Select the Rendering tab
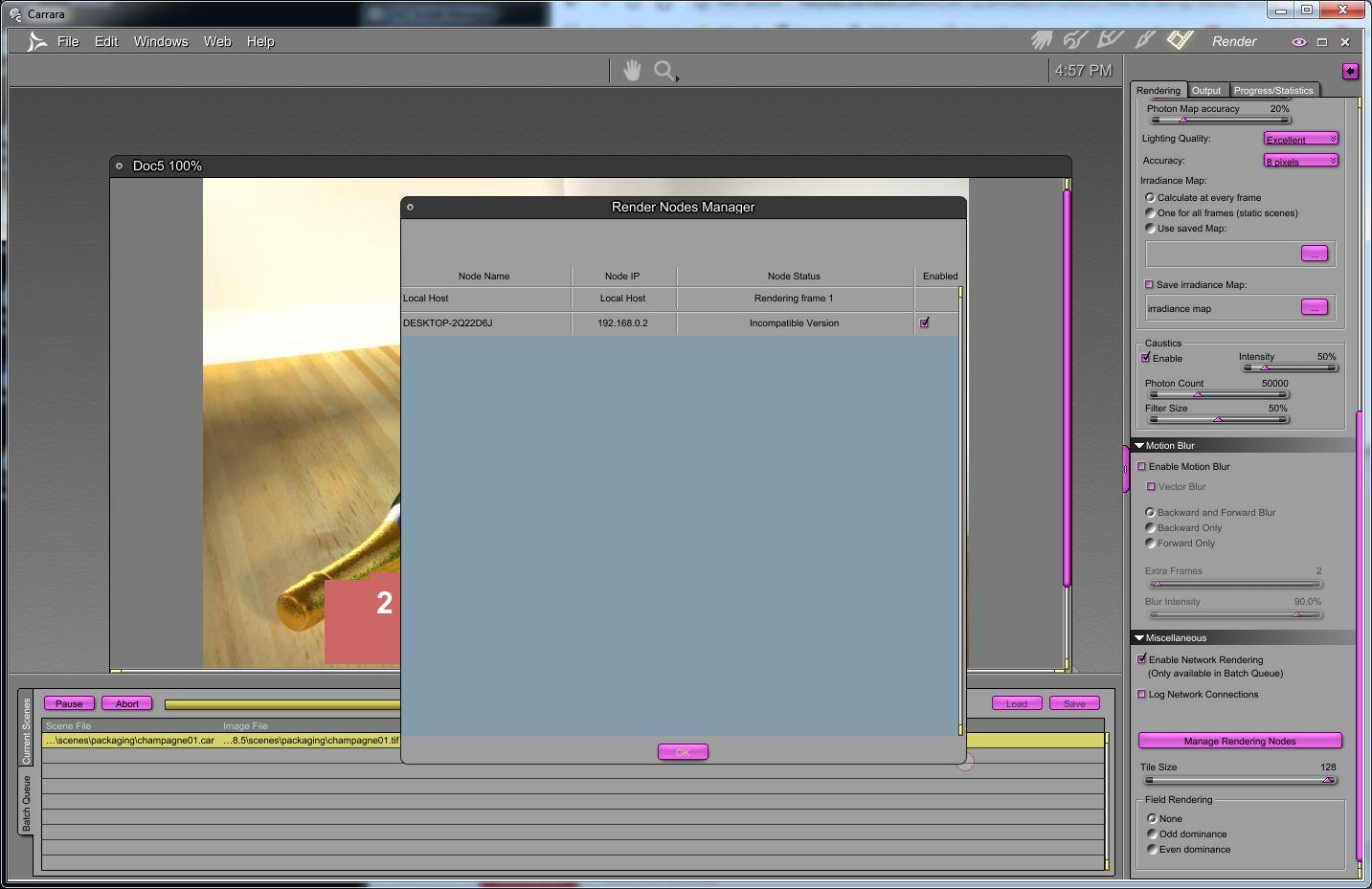The width and height of the screenshot is (1372, 889). pyautogui.click(x=1158, y=90)
